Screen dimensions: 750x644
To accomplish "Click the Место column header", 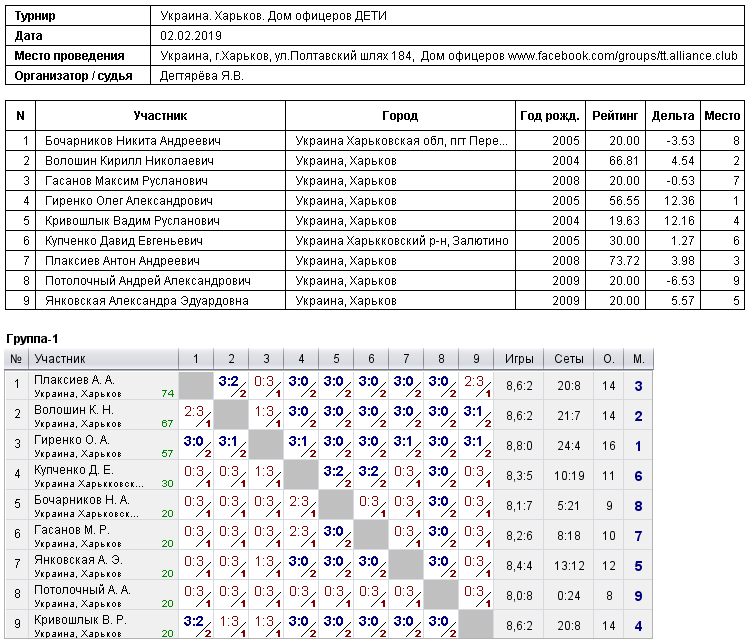I will tap(722, 116).
